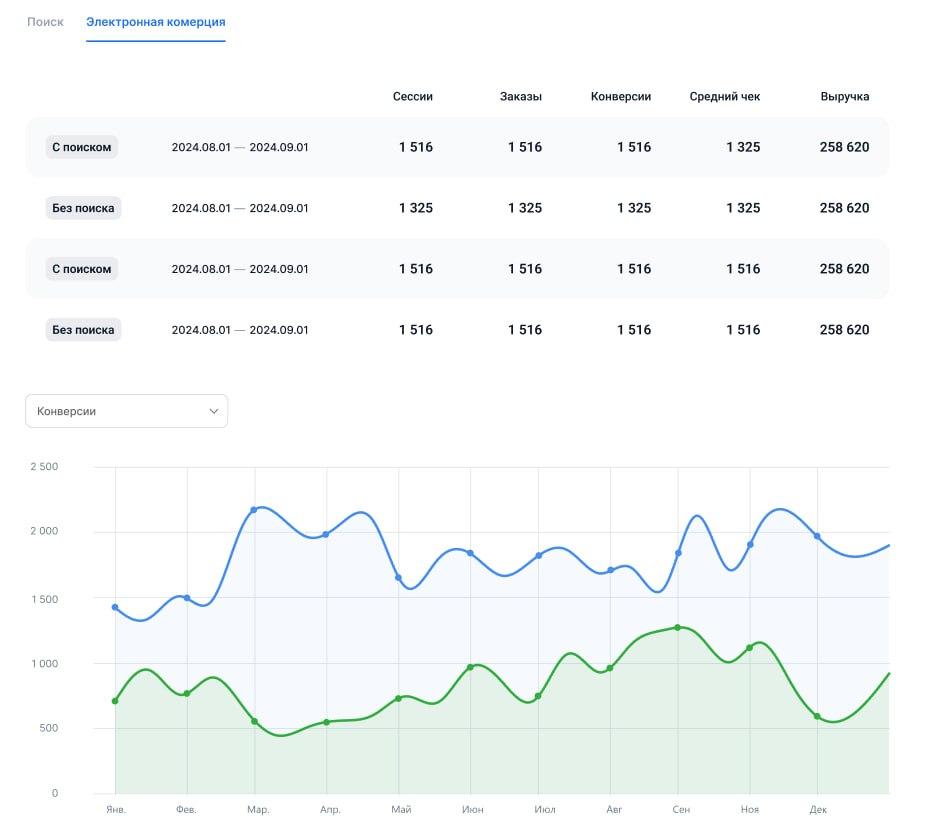Screen dimensions: 927x836
Task: Click the Конверсии table column header
Action: 621,96
